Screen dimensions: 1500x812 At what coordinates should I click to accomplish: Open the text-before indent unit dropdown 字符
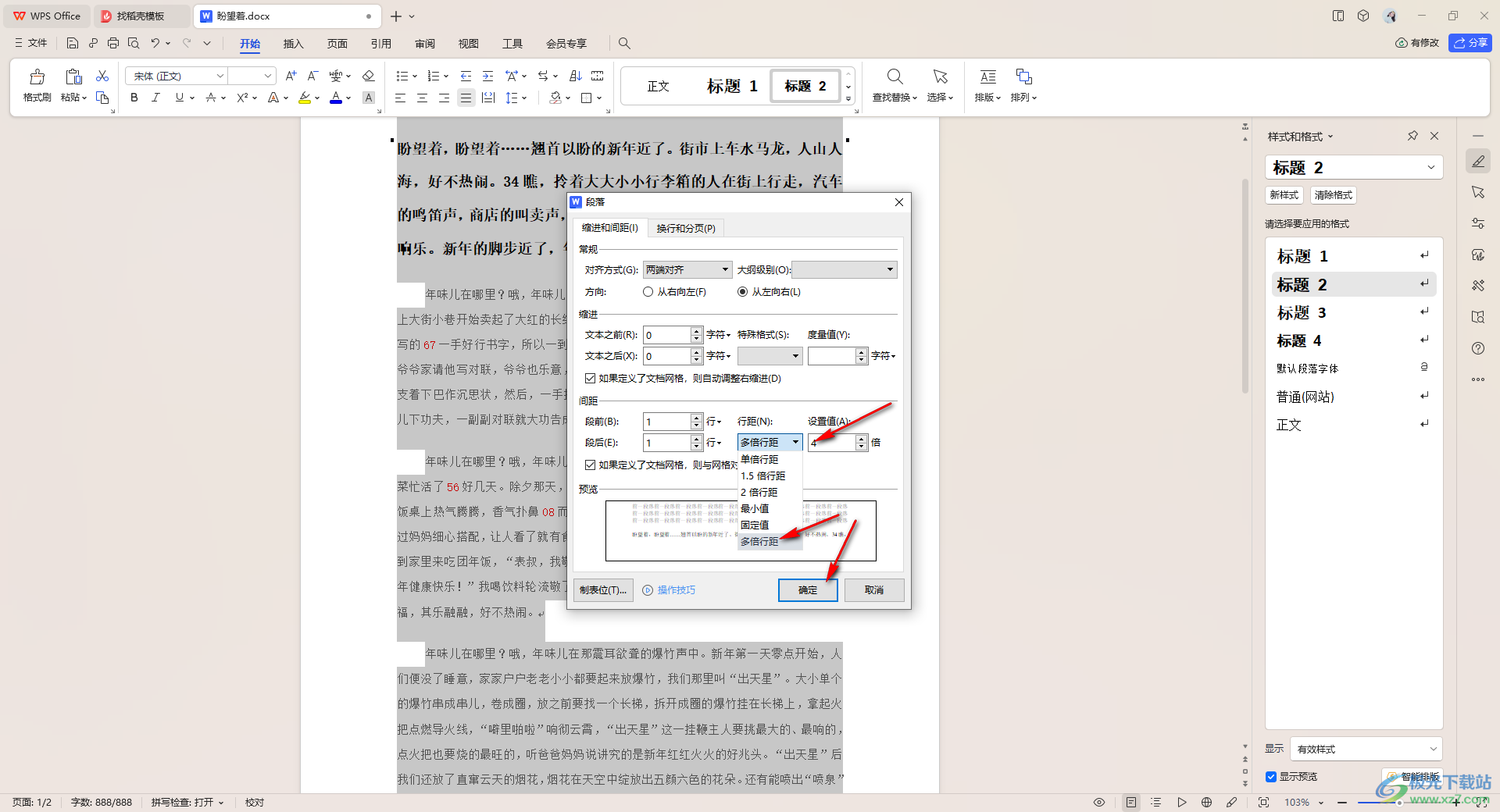(718, 334)
